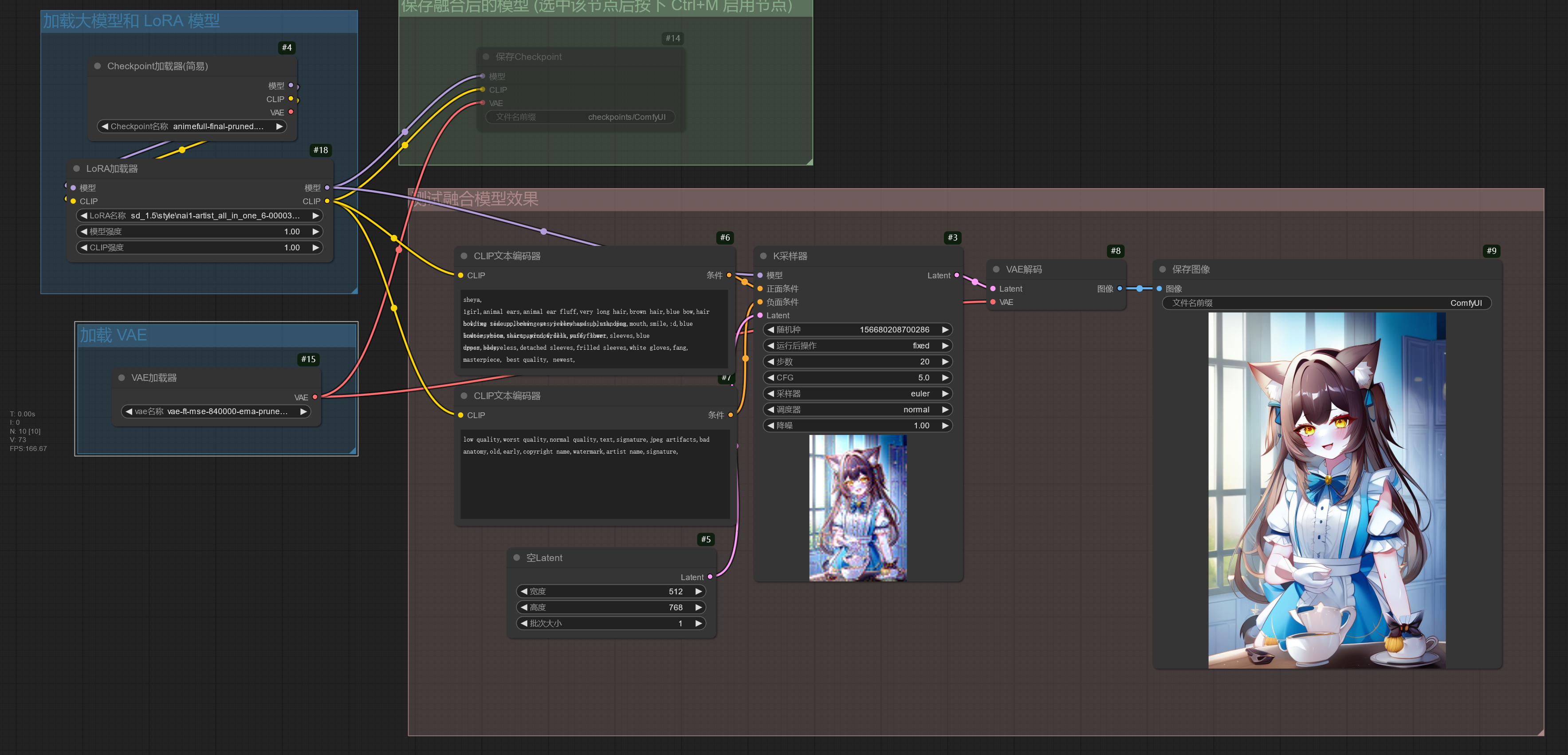Screen dimensions: 1568x755
Task: Click the 模型 output dot on LoRA加载器
Action: [327, 188]
